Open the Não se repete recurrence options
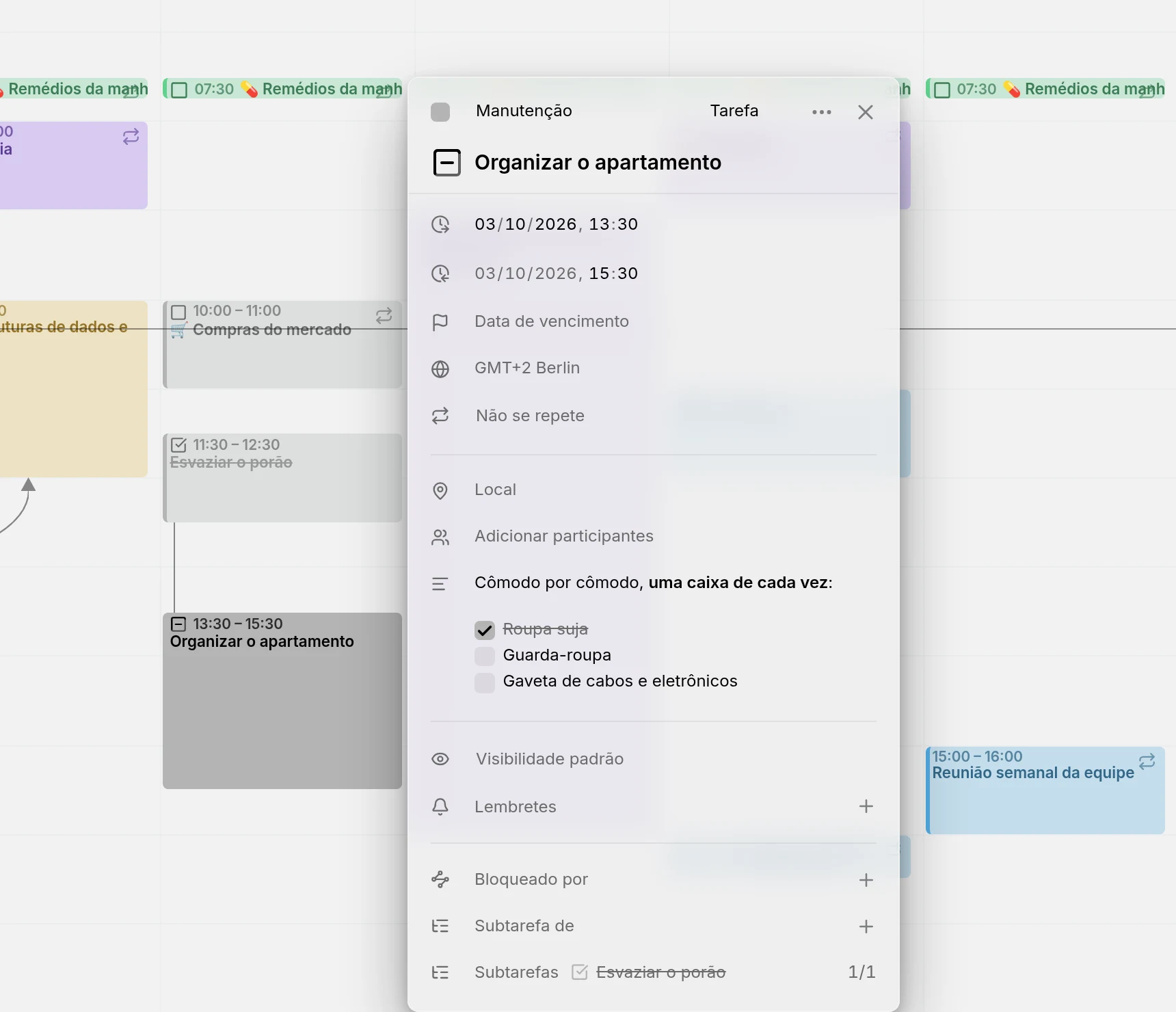 point(530,416)
